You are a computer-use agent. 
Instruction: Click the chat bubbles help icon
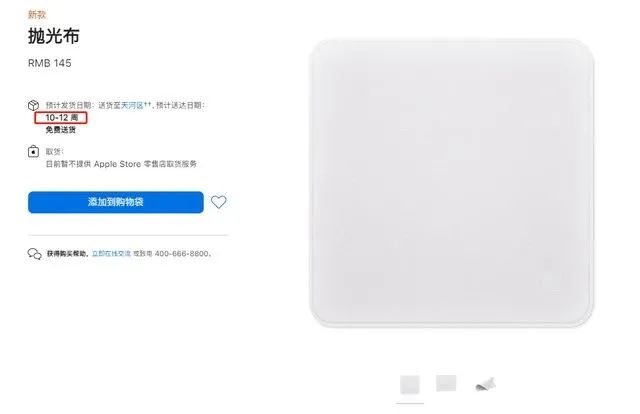pos(35,254)
